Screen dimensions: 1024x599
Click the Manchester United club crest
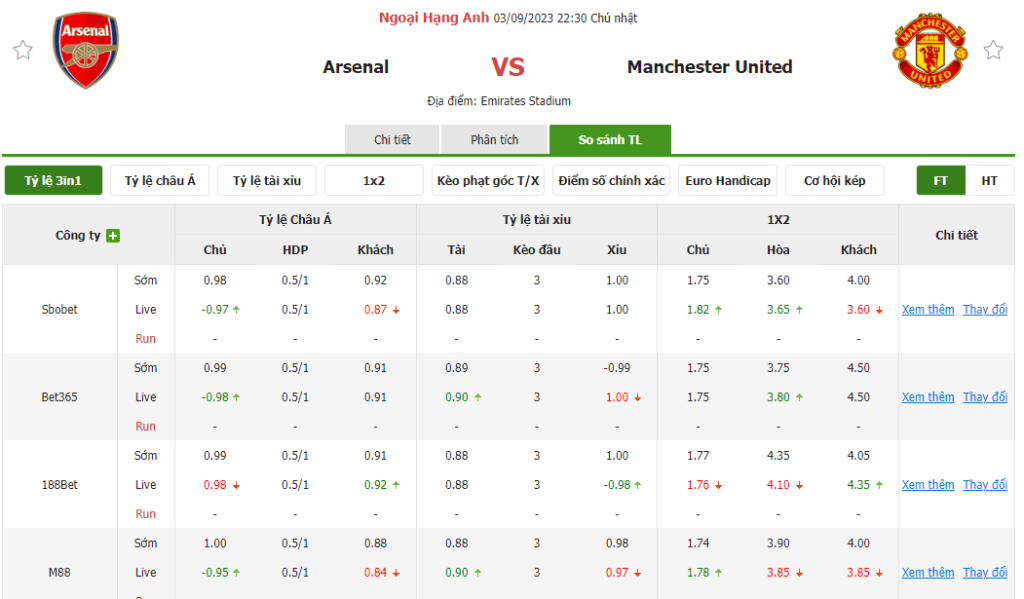pos(928,52)
